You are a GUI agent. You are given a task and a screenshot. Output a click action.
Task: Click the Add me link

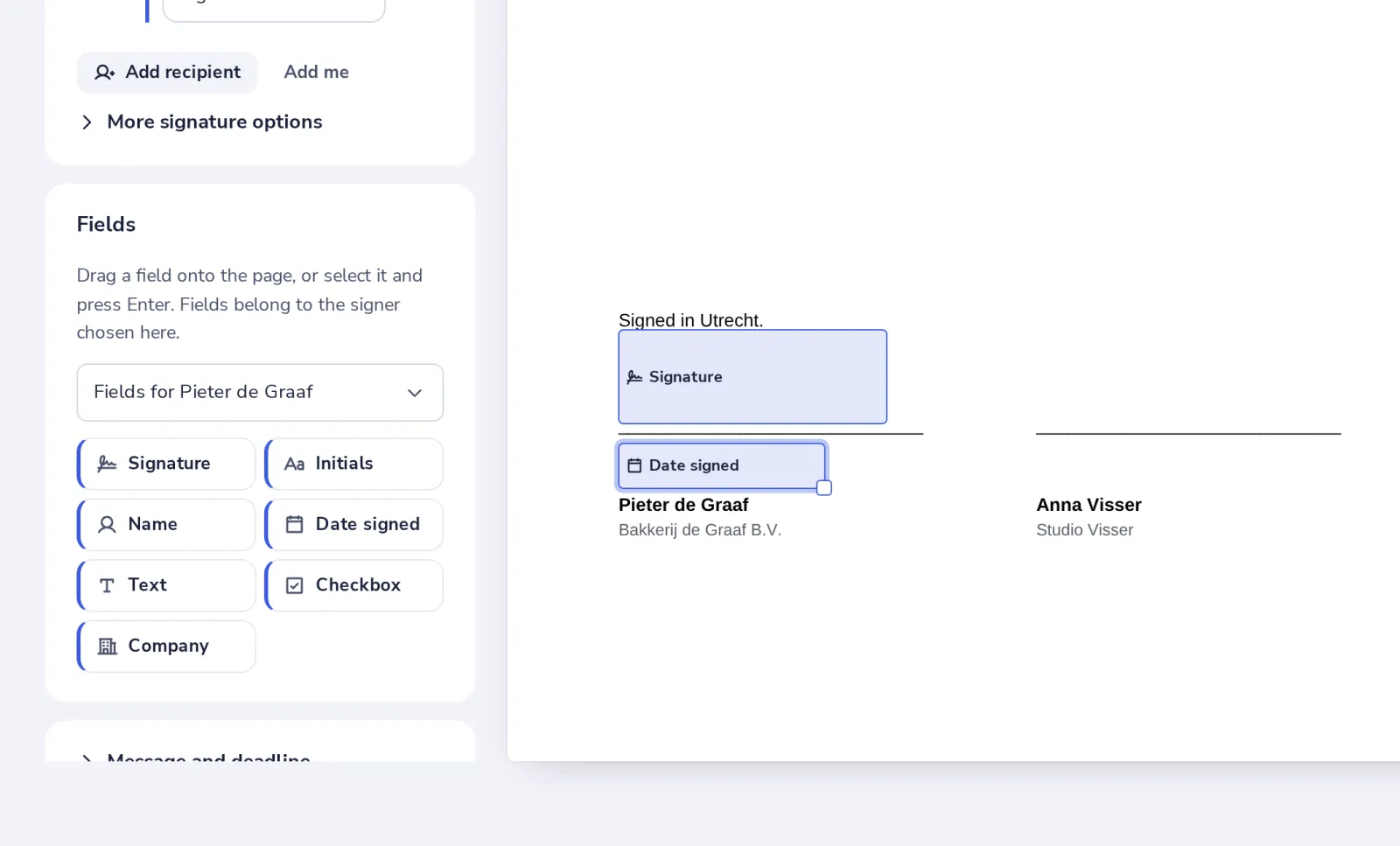point(316,73)
